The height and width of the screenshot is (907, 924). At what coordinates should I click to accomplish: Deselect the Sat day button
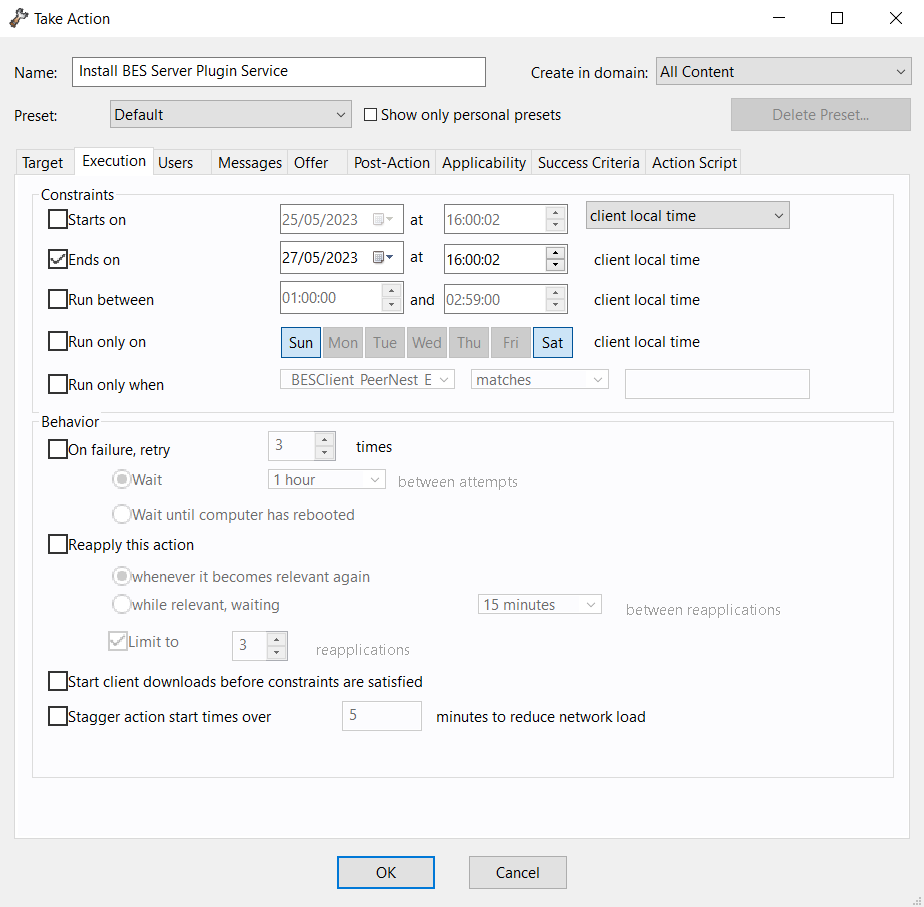tap(552, 342)
